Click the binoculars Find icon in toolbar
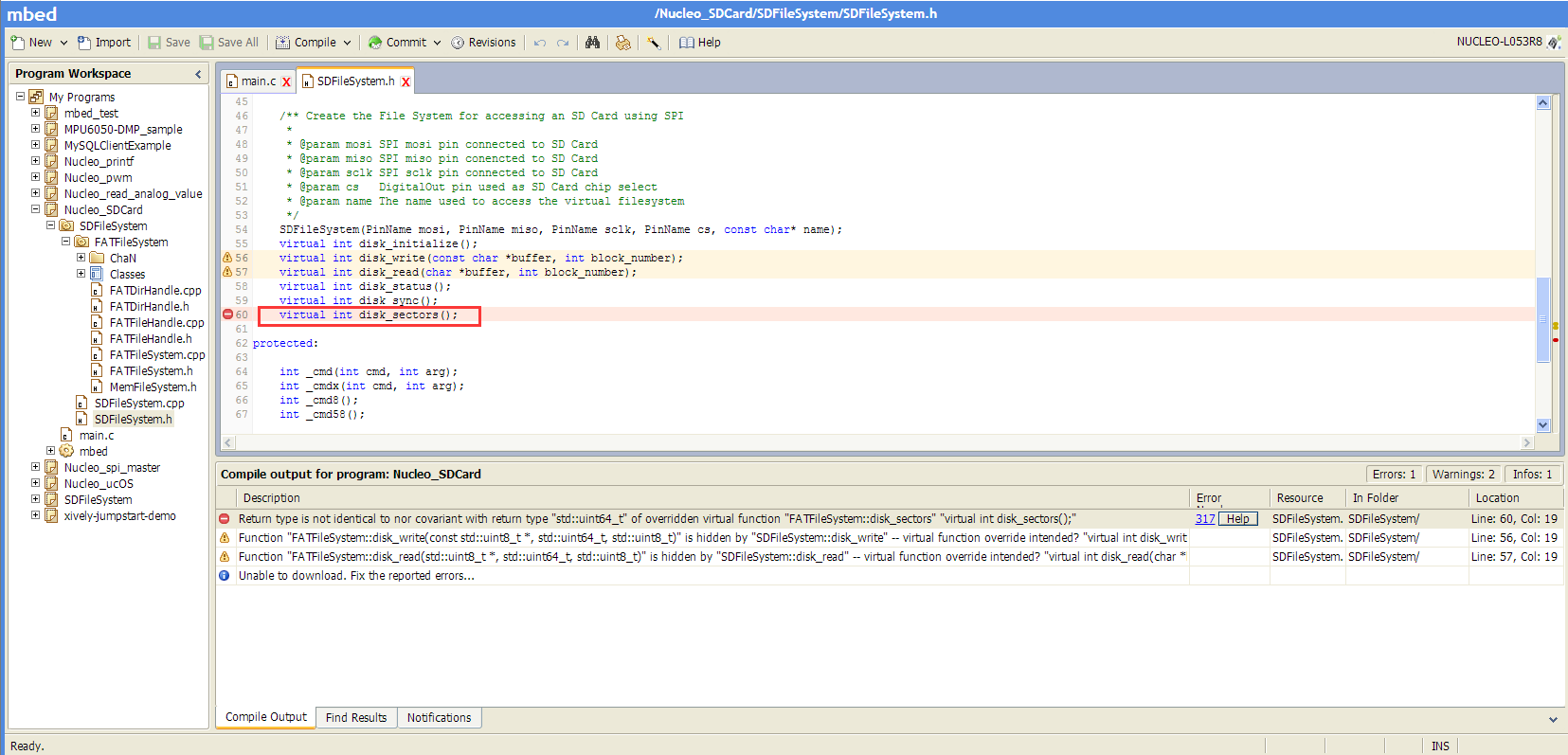 tap(592, 43)
